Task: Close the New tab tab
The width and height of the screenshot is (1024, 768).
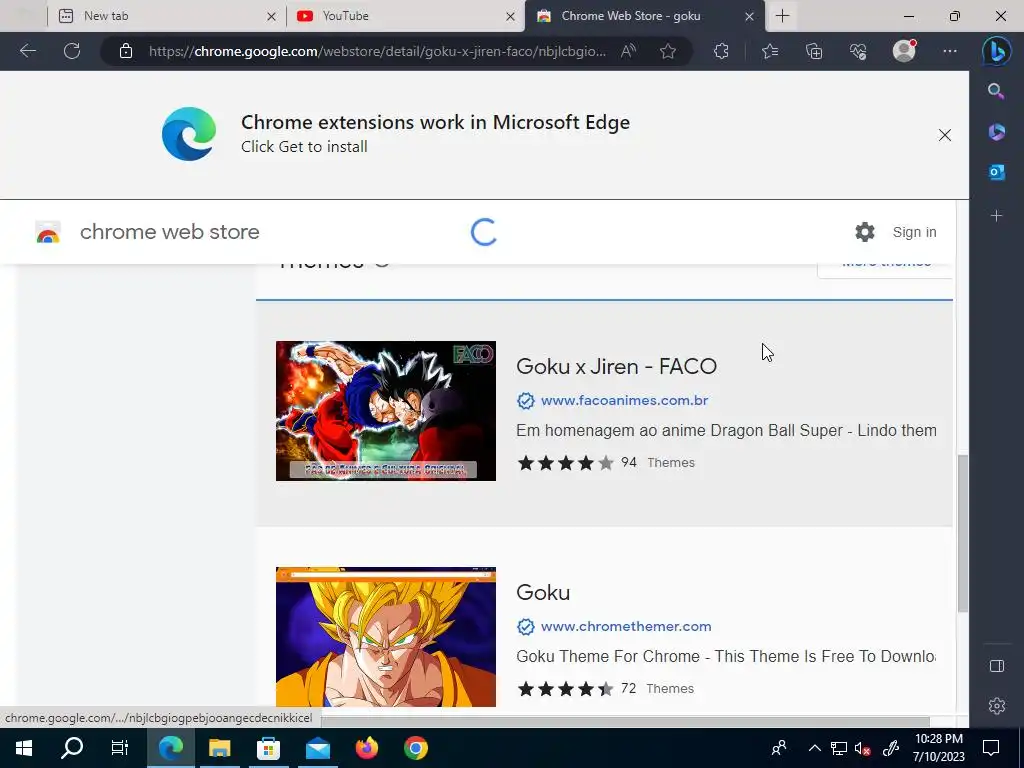Action: click(x=272, y=16)
